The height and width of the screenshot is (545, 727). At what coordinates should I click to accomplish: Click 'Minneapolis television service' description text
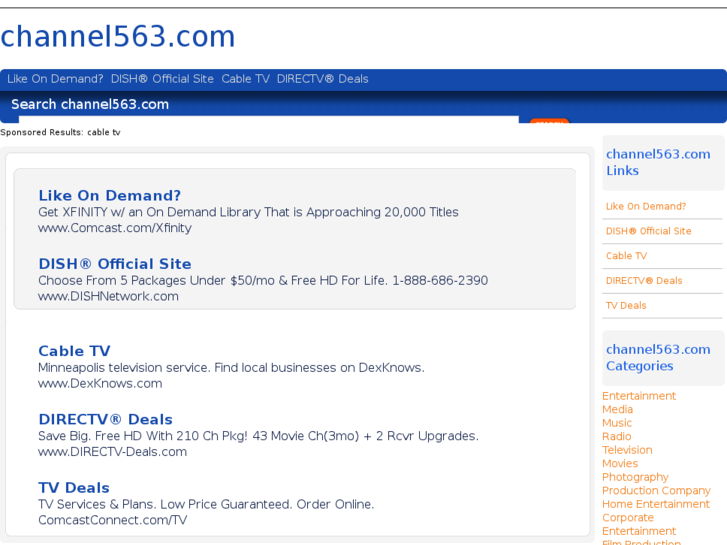coord(231,367)
